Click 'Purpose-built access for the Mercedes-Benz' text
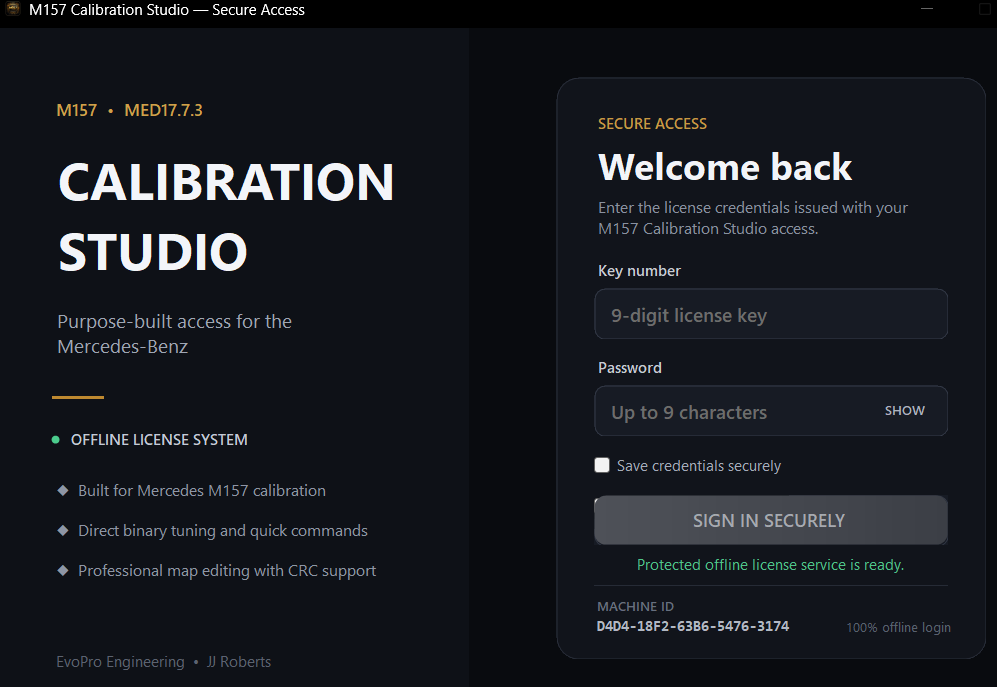The width and height of the screenshot is (997, 687). [174, 334]
